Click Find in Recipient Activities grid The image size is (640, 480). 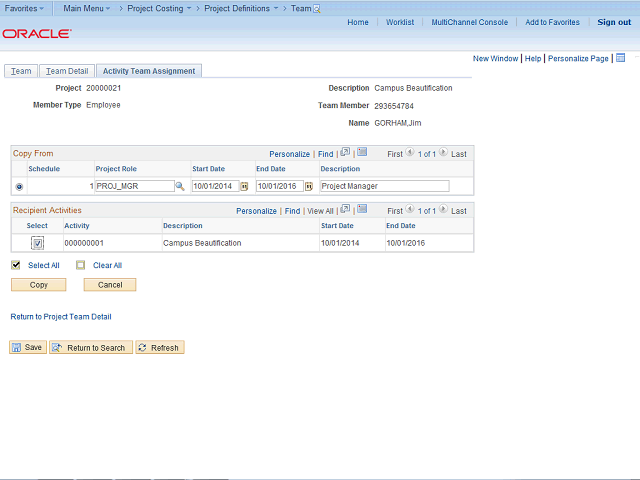tap(292, 211)
